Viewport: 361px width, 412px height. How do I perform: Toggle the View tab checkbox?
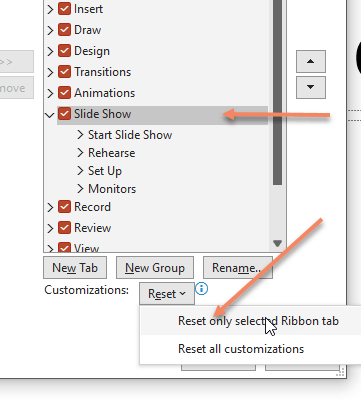click(x=64, y=247)
